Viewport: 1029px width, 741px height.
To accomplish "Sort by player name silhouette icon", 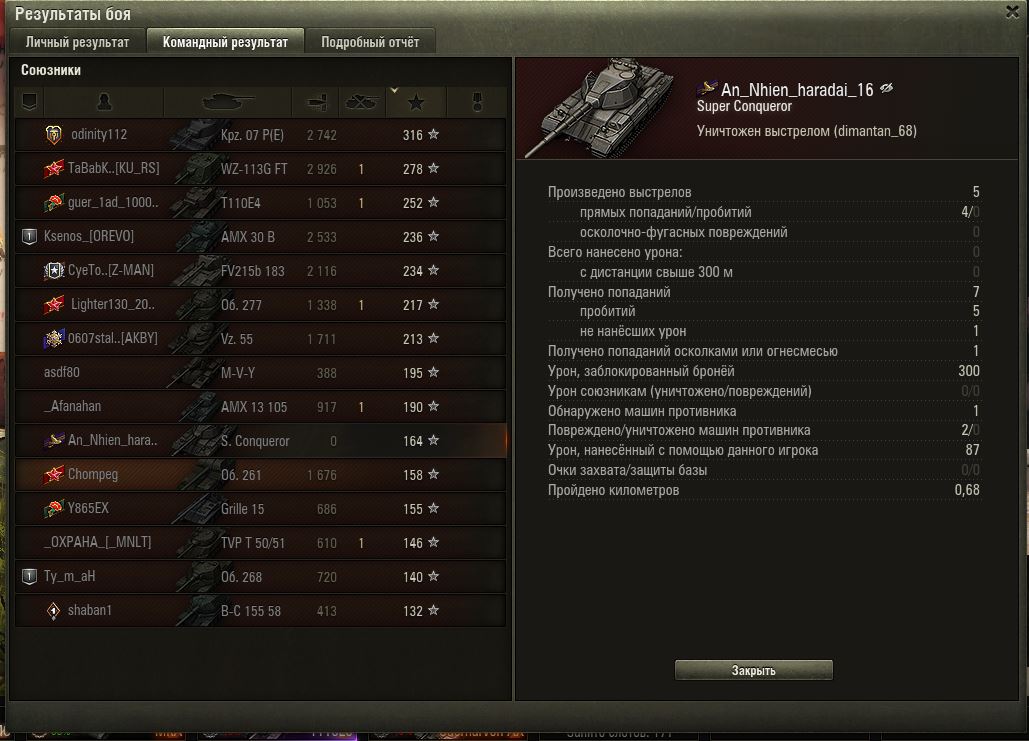I will tap(104, 102).
